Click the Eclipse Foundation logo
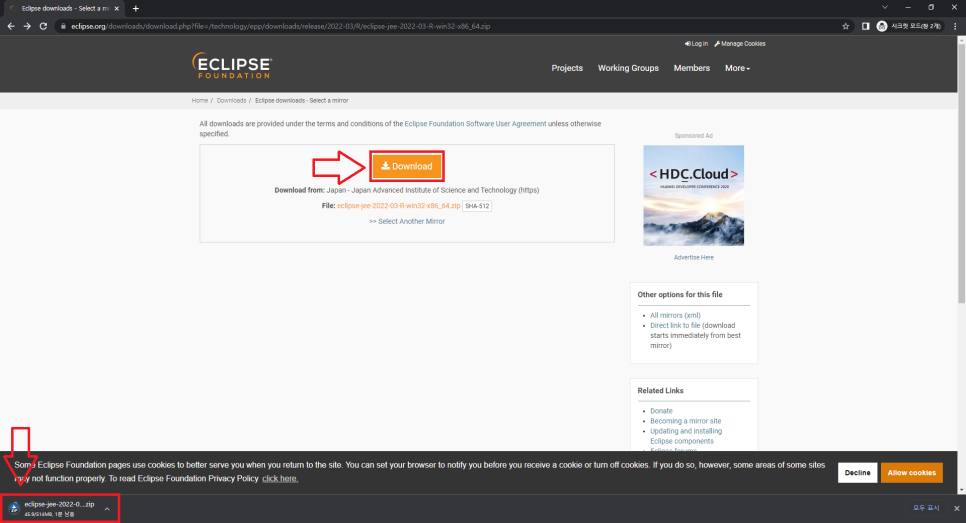 [232, 65]
